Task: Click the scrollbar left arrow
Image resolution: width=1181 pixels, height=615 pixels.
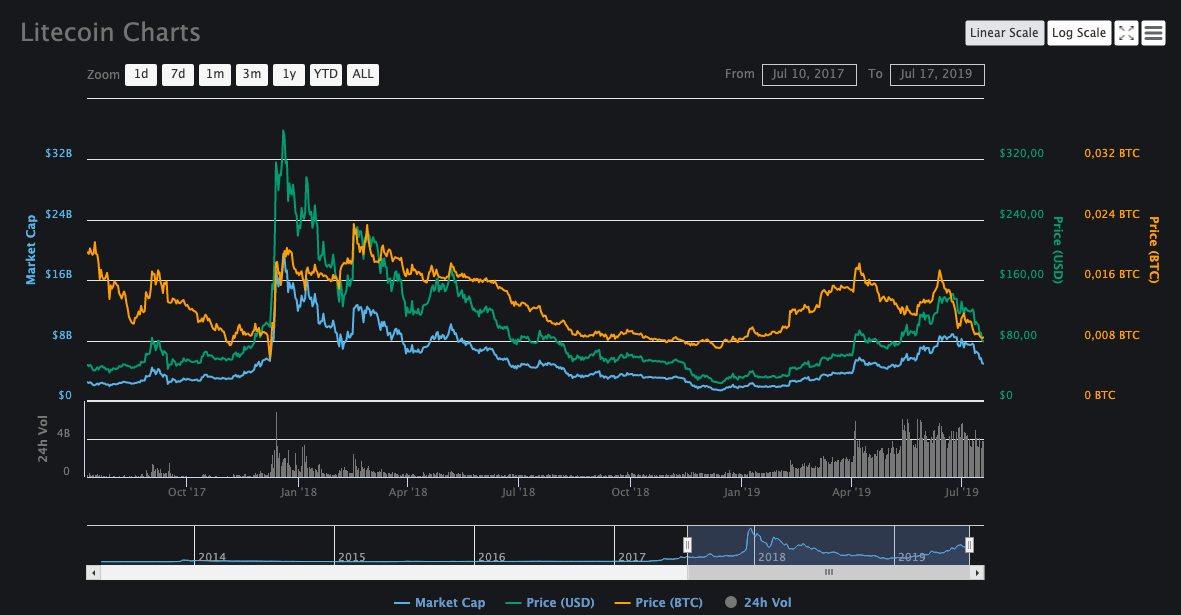Action: [94, 573]
